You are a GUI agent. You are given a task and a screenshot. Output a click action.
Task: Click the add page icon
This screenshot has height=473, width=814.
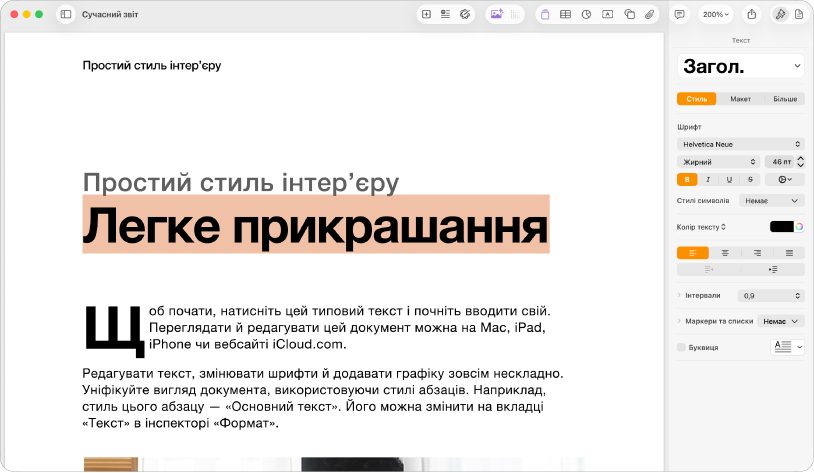pos(426,15)
